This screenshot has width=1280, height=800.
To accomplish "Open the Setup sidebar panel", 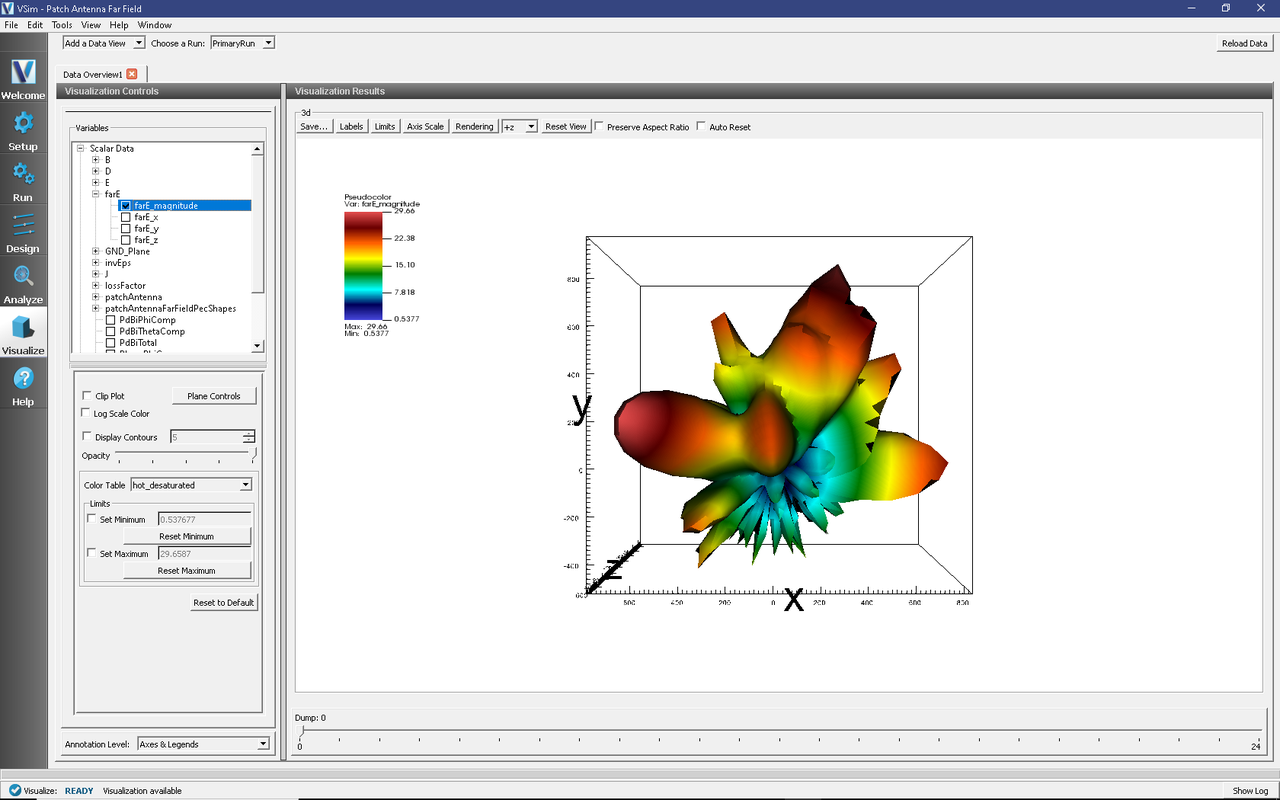I will pos(23,131).
